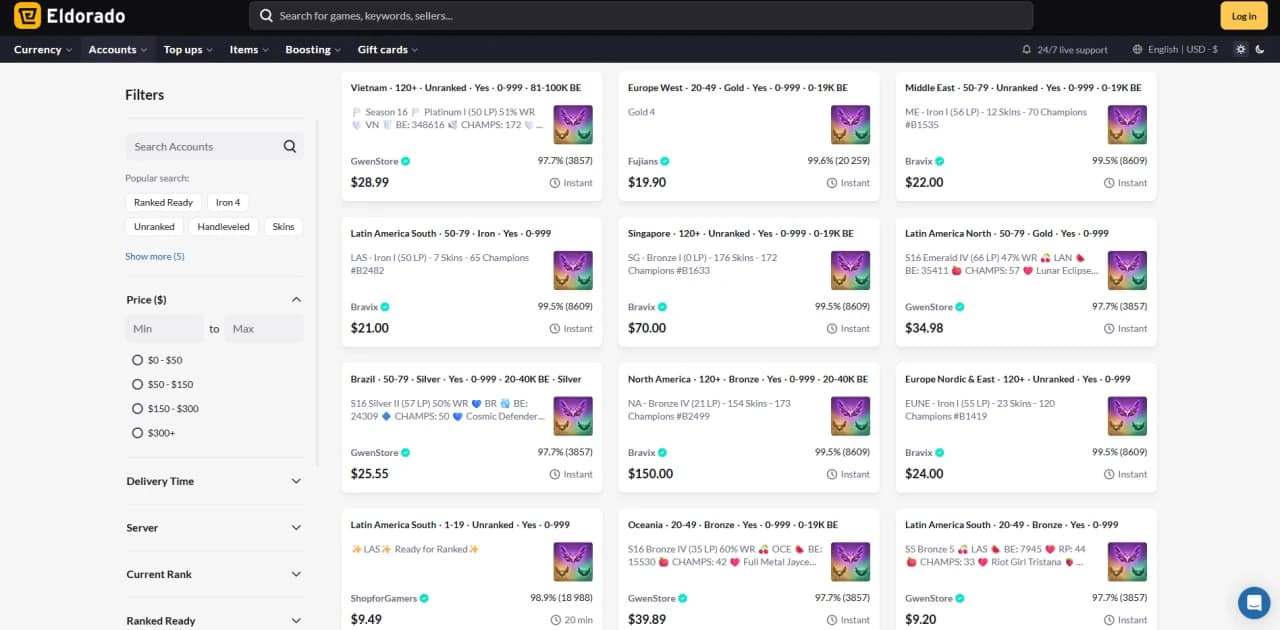
Task: Click the account thumbnail on the $150.00 listing
Action: (850, 416)
